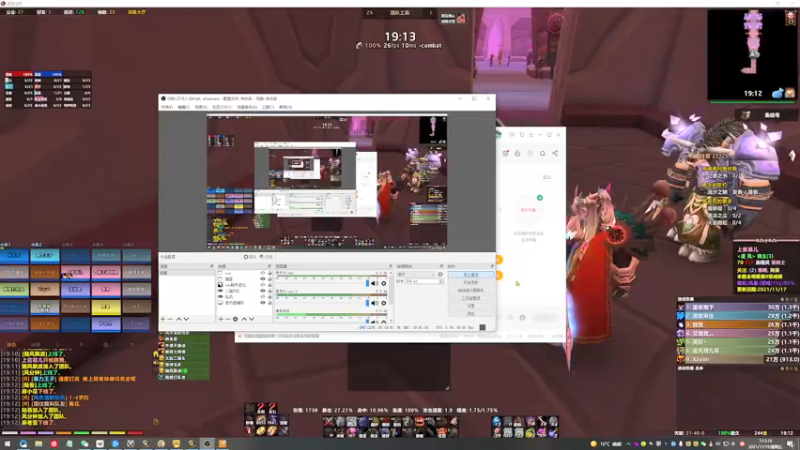The width and height of the screenshot is (800, 450).
Task: Click the OBS preview canvas
Action: click(x=327, y=183)
